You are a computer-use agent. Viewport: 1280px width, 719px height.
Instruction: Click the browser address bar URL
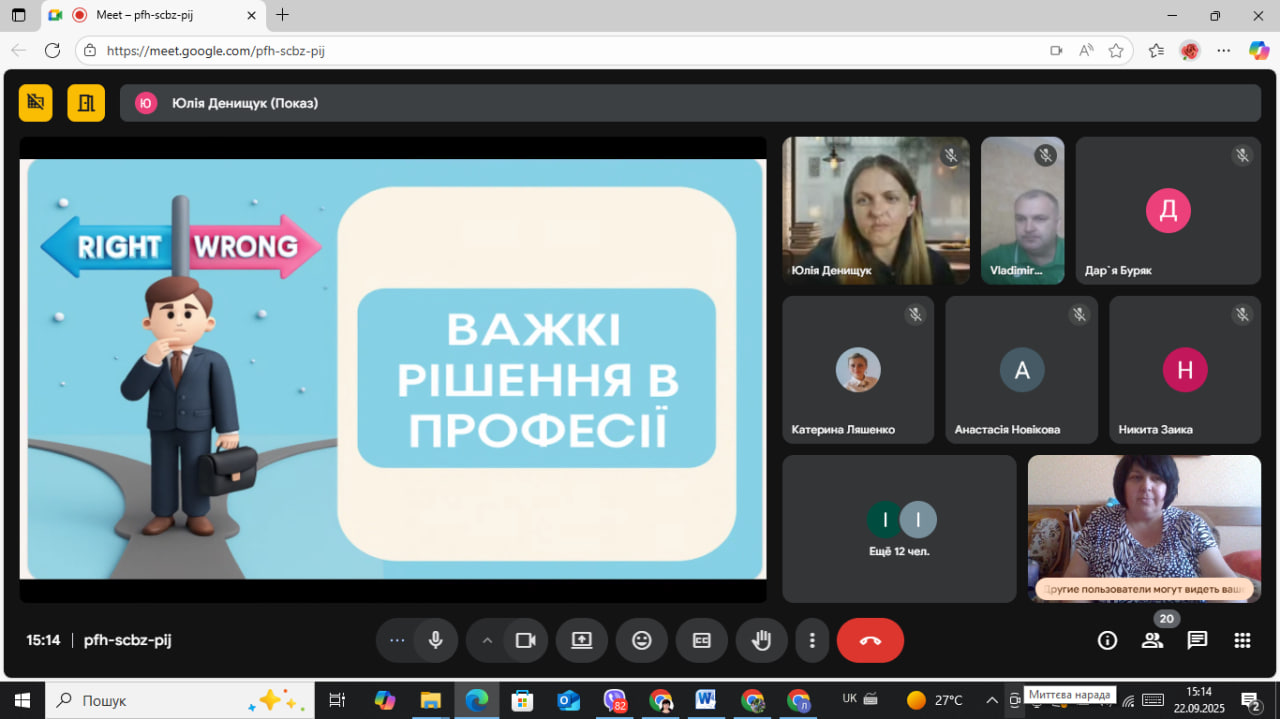[215, 51]
